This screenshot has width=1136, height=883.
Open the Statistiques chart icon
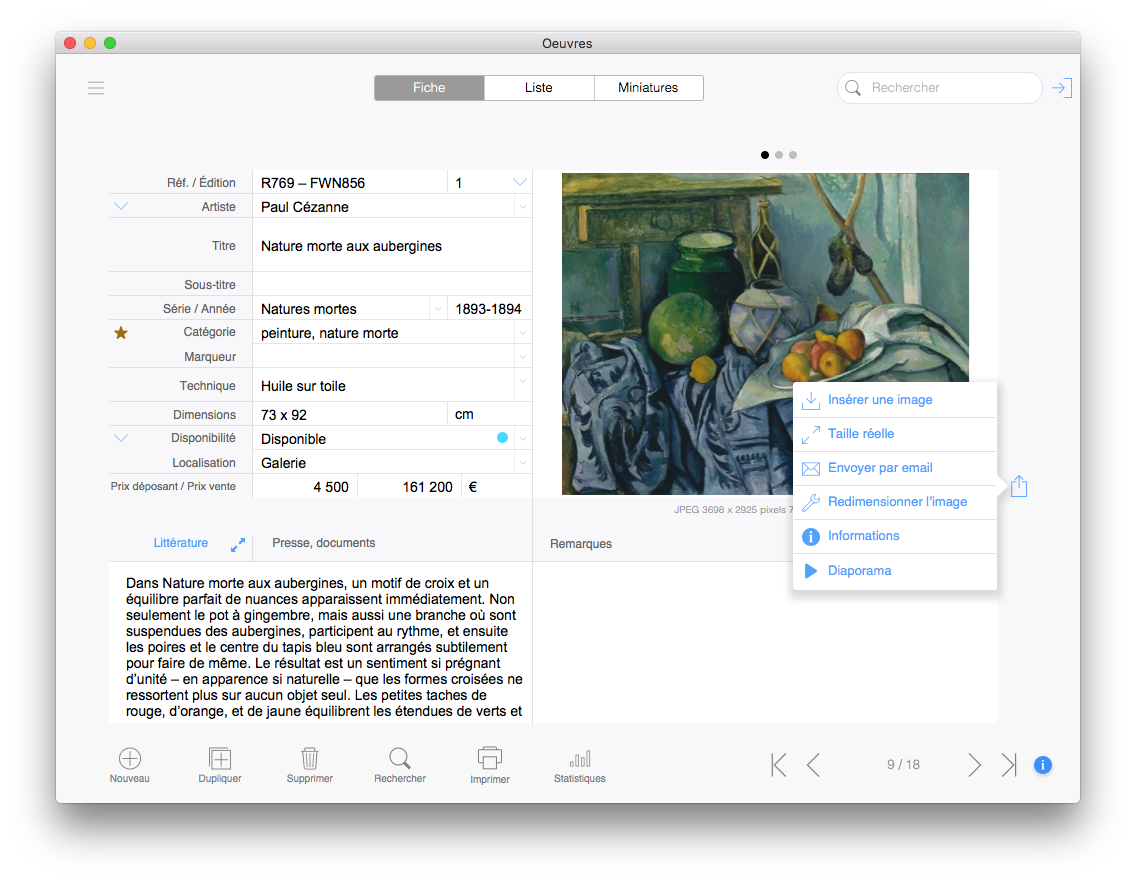coord(579,759)
